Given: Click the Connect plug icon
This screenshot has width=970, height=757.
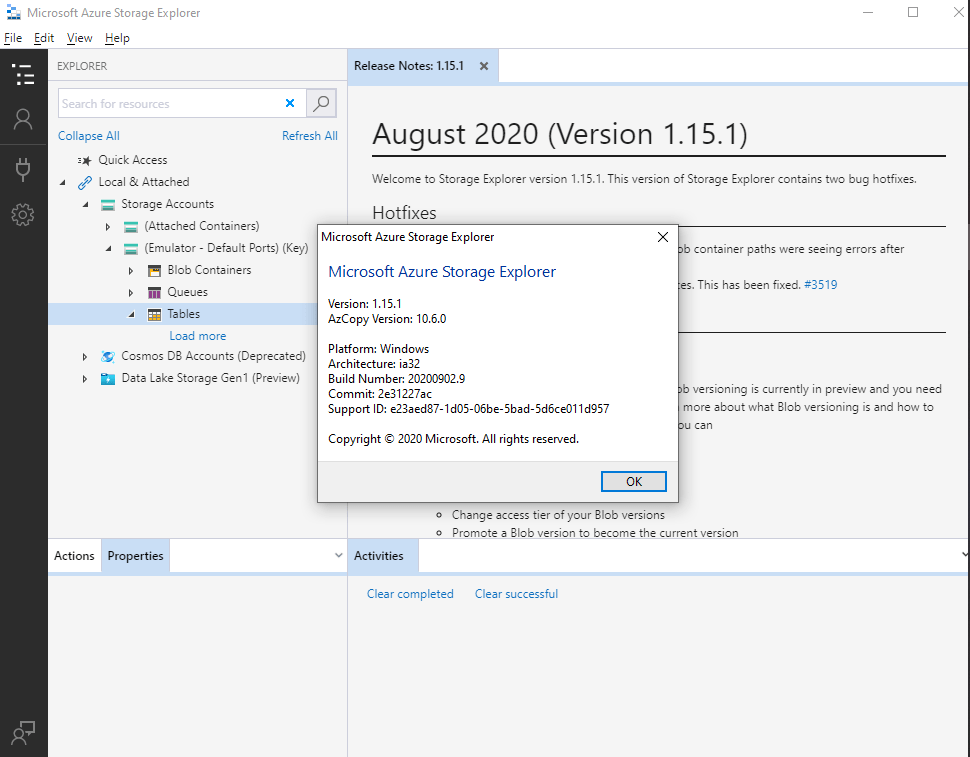Looking at the screenshot, I should (x=23, y=169).
